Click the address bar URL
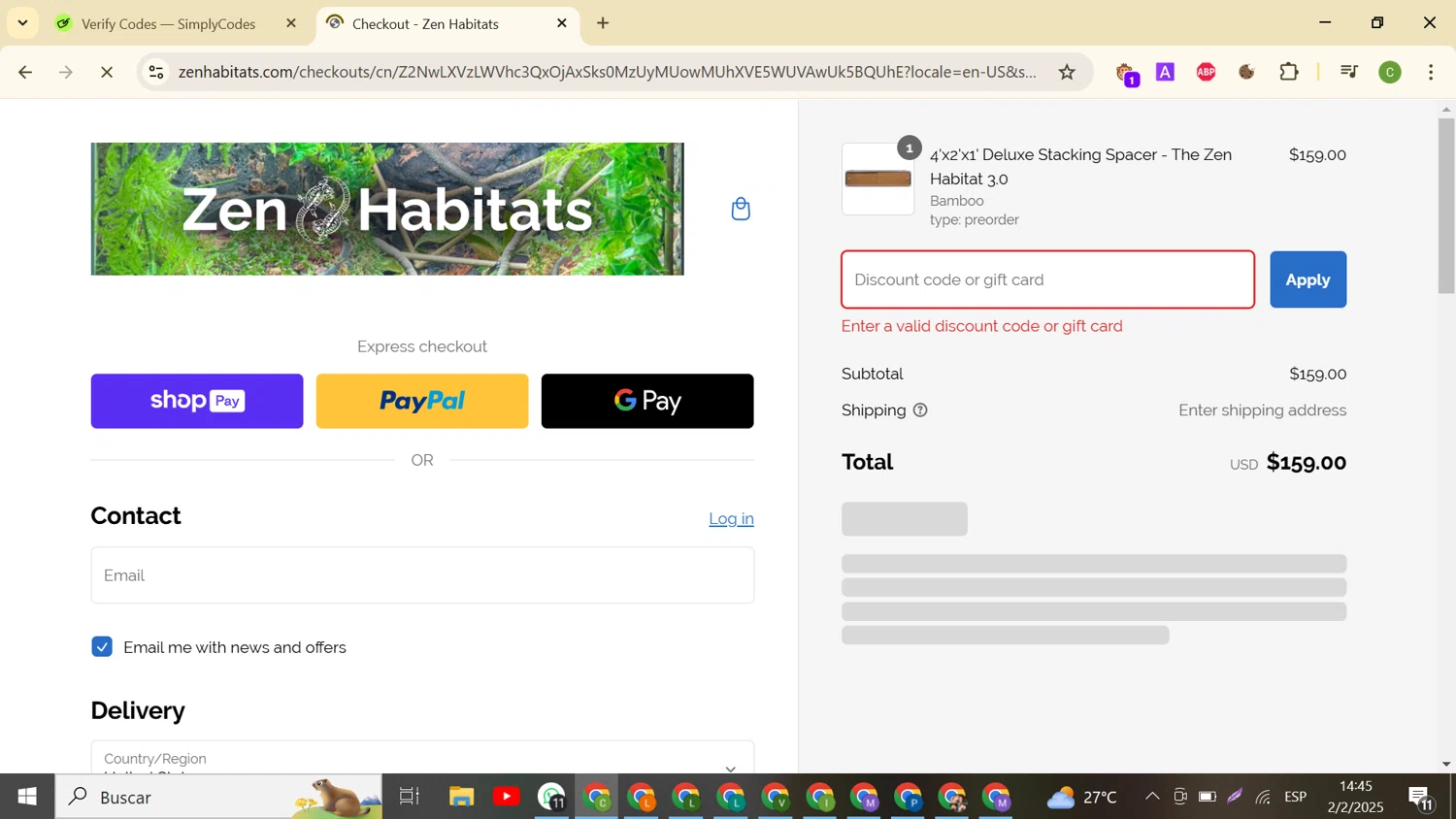Viewport: 1456px width, 819px height. click(607, 72)
